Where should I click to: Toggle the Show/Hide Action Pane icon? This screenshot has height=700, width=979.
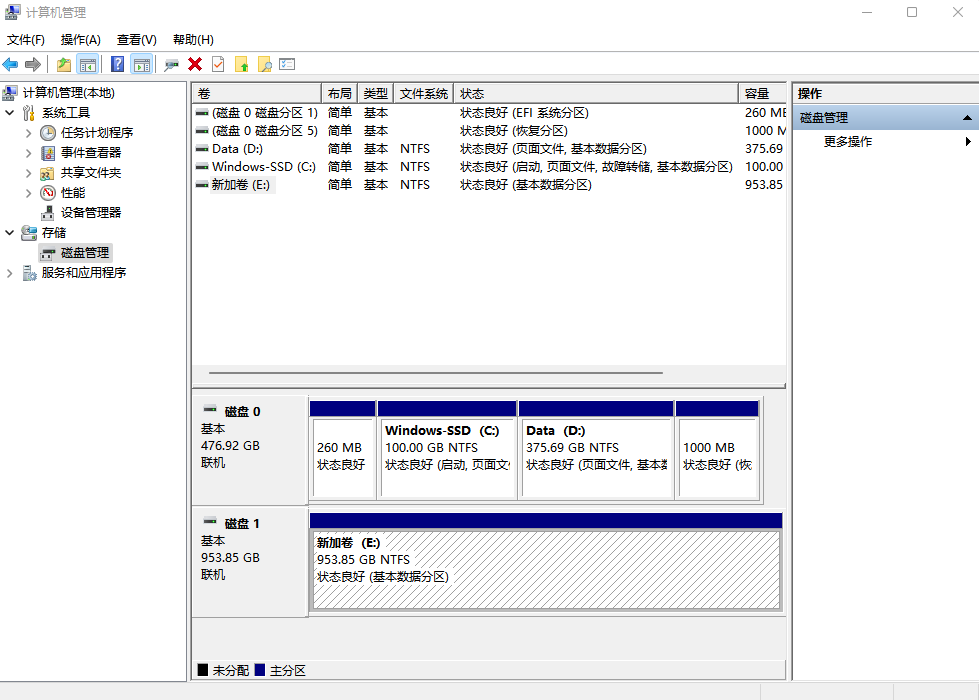click(142, 64)
